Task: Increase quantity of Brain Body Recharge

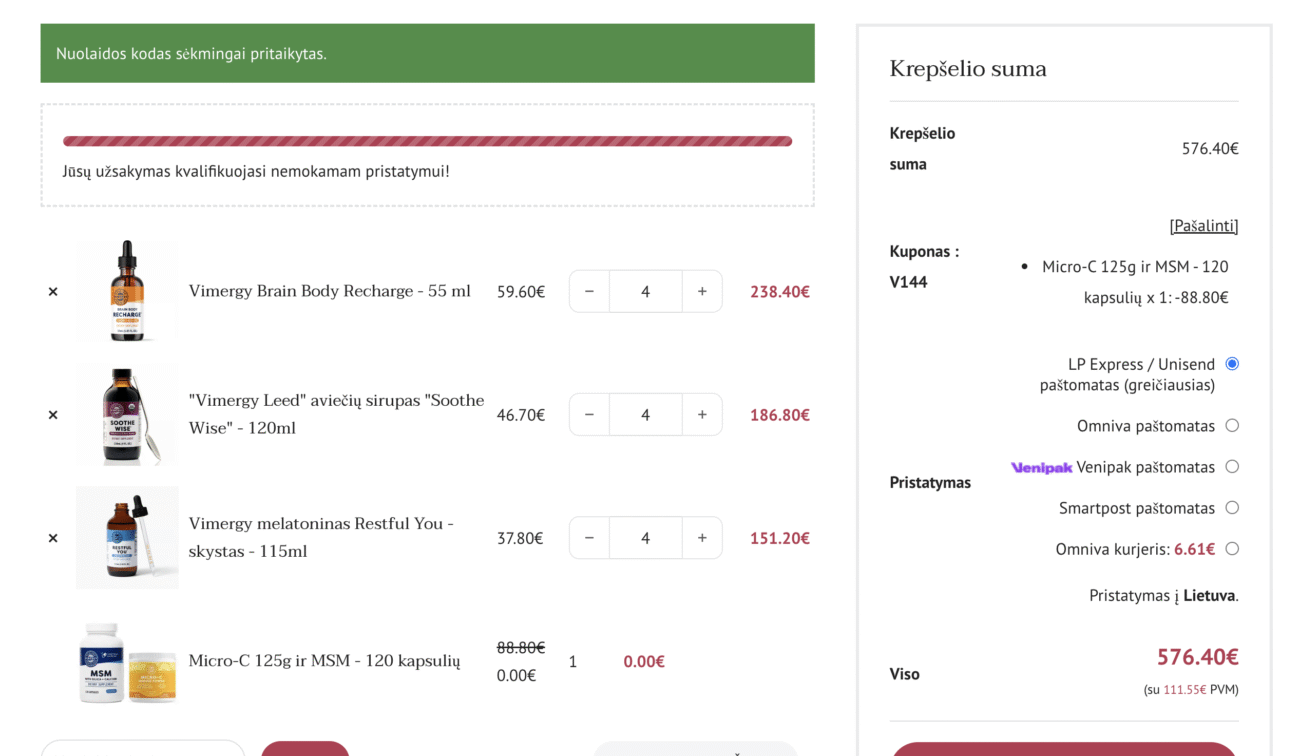Action: click(x=702, y=291)
